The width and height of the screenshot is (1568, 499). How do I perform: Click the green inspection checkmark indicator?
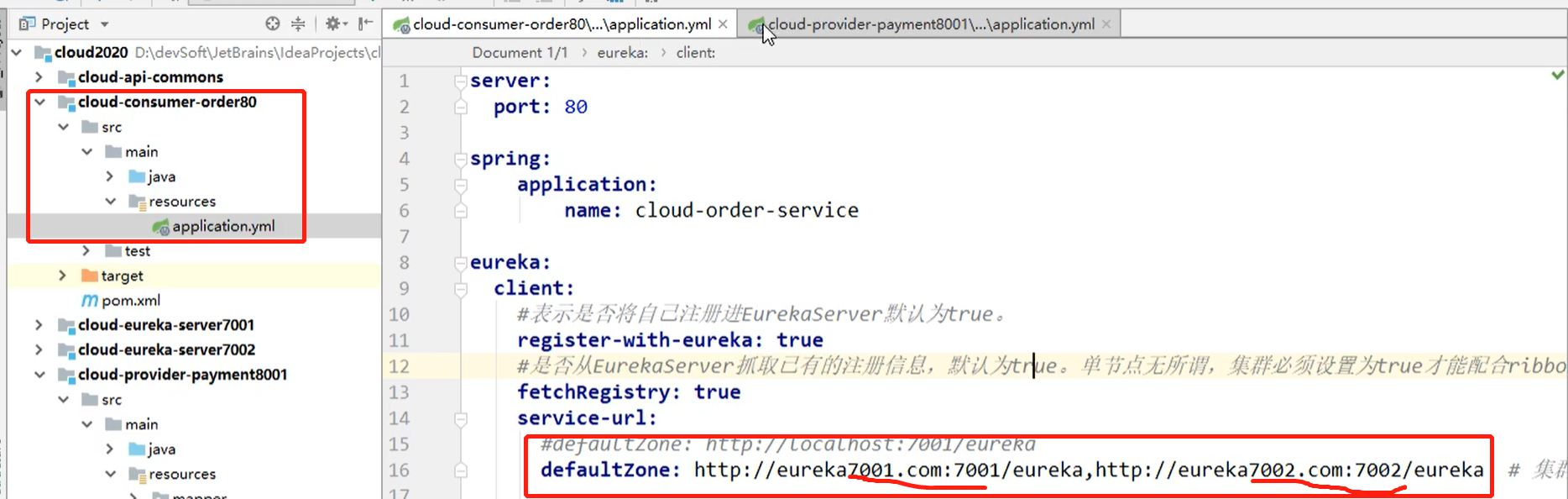pyautogui.click(x=1558, y=75)
